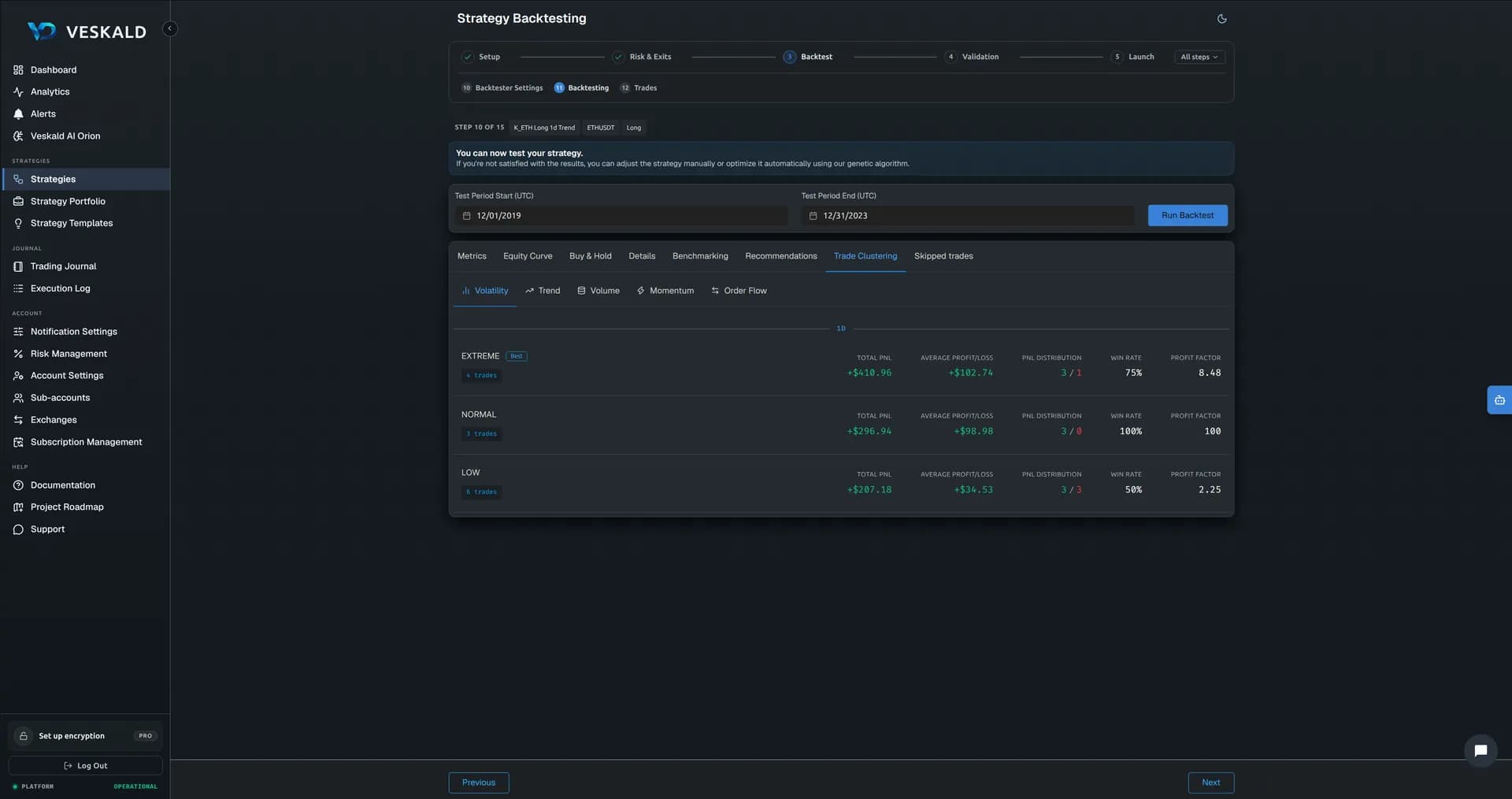
Task: Click the 3 trades badge under NORMAL
Action: (481, 434)
